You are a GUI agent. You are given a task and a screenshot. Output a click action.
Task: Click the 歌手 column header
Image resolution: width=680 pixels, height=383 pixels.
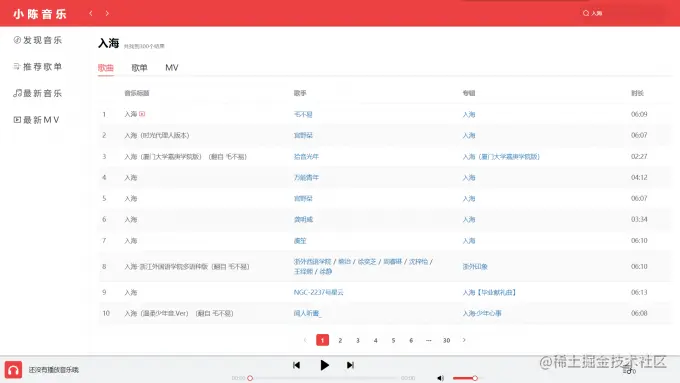[300, 93]
